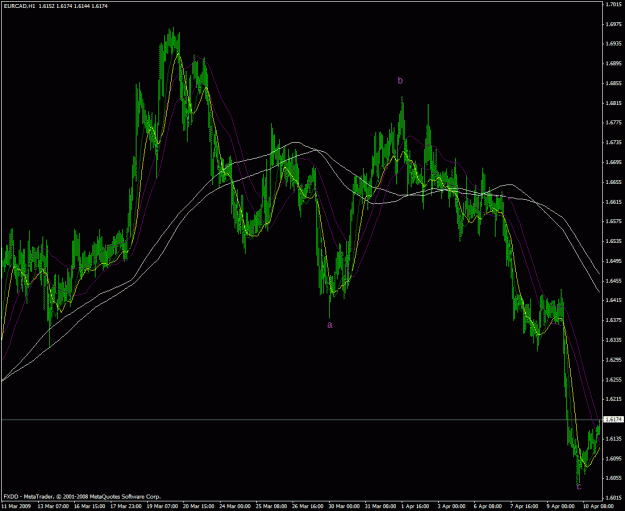Image resolution: width=625 pixels, height=511 pixels.
Task: Click the 13 Mar 07:00 time label
Action: 53,506
